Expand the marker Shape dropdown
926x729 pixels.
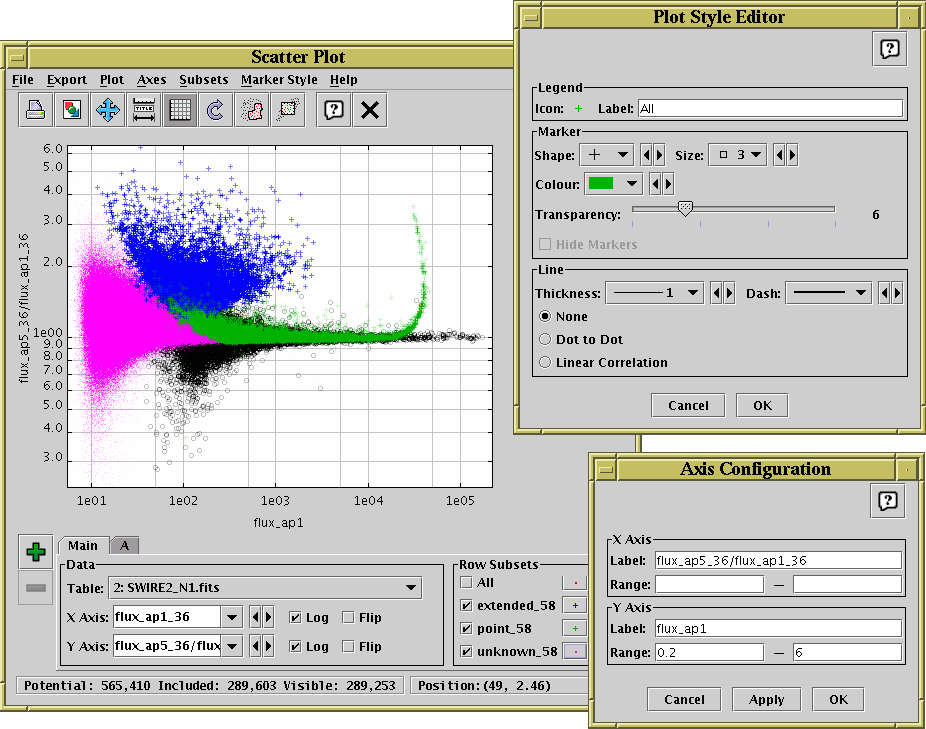tap(607, 155)
